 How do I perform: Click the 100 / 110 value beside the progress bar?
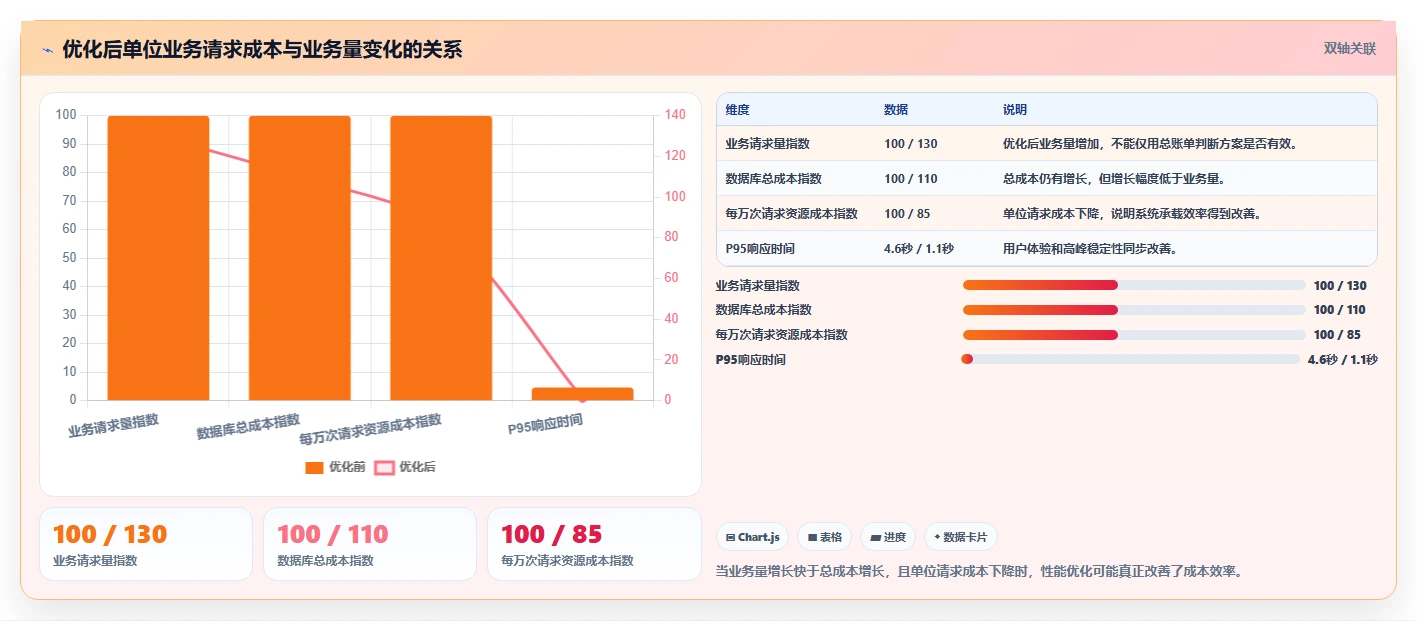pos(1340,310)
